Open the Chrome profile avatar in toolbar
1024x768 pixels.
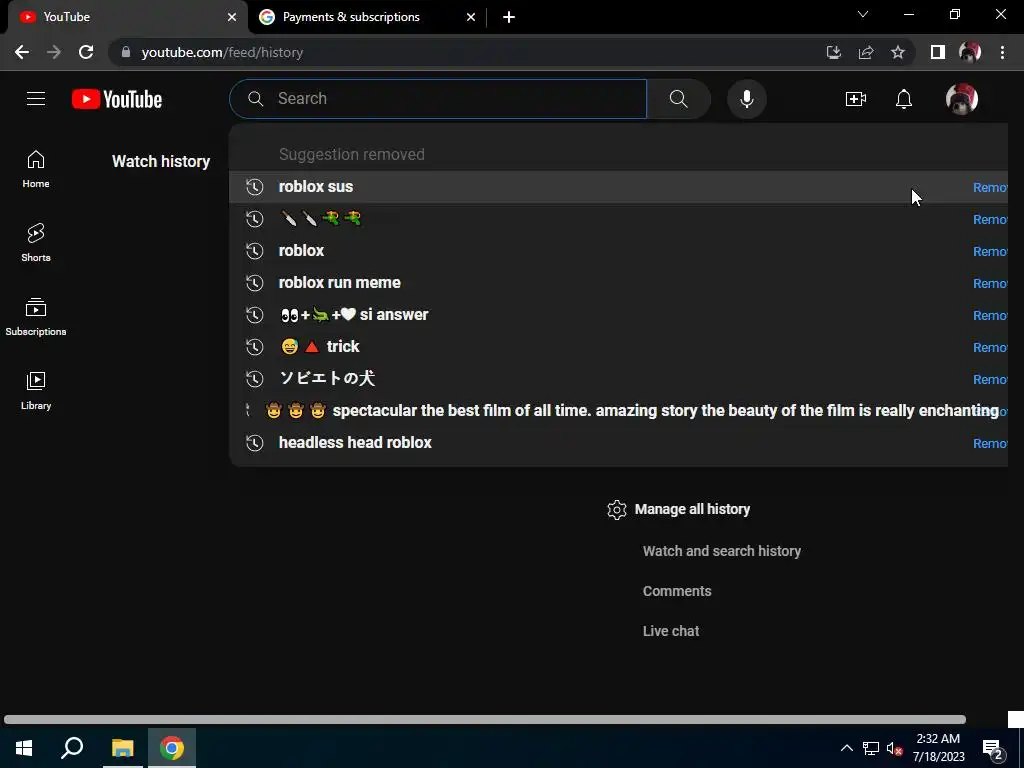[x=970, y=52]
